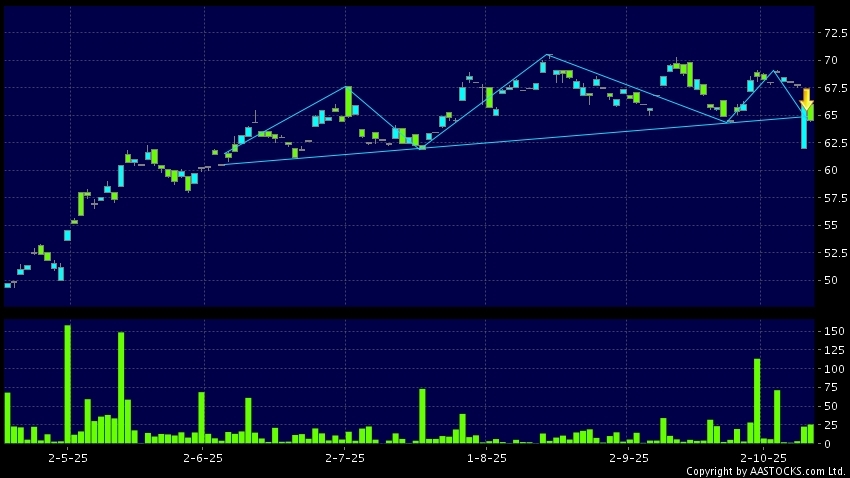Image resolution: width=850 pixels, height=478 pixels.
Task: Select the 67.5 price axis label
Action: [x=832, y=88]
